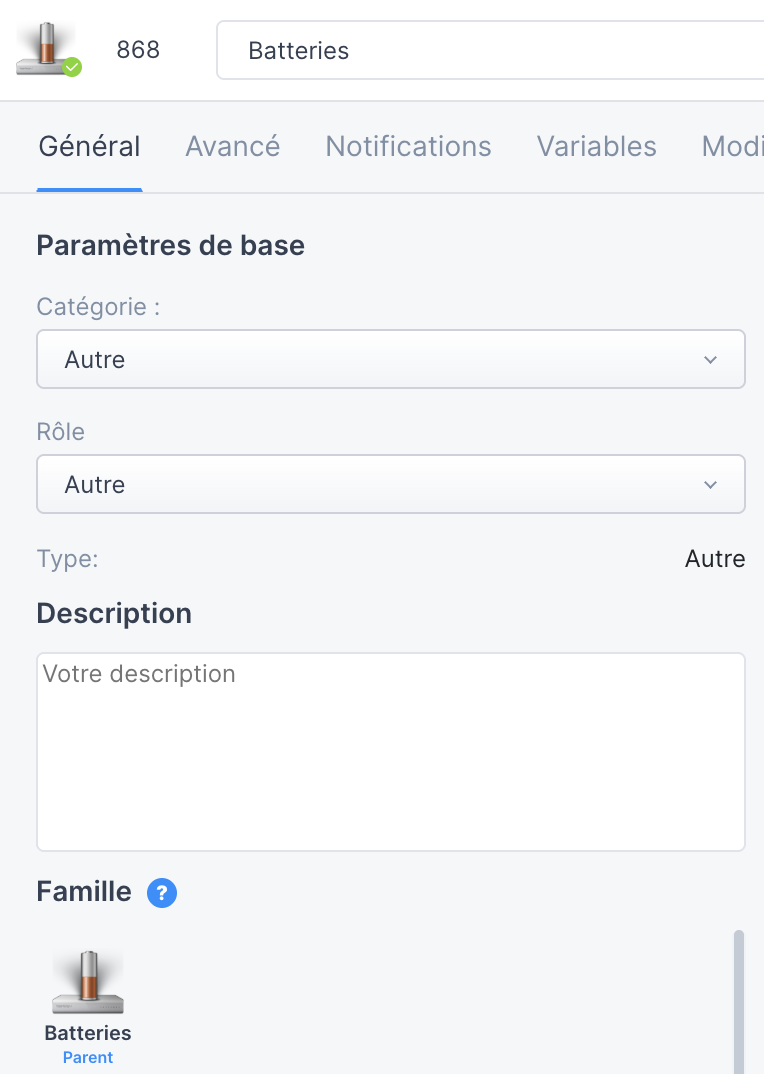Open the Famille help question mark icon
This screenshot has width=764, height=1074.
[162, 893]
